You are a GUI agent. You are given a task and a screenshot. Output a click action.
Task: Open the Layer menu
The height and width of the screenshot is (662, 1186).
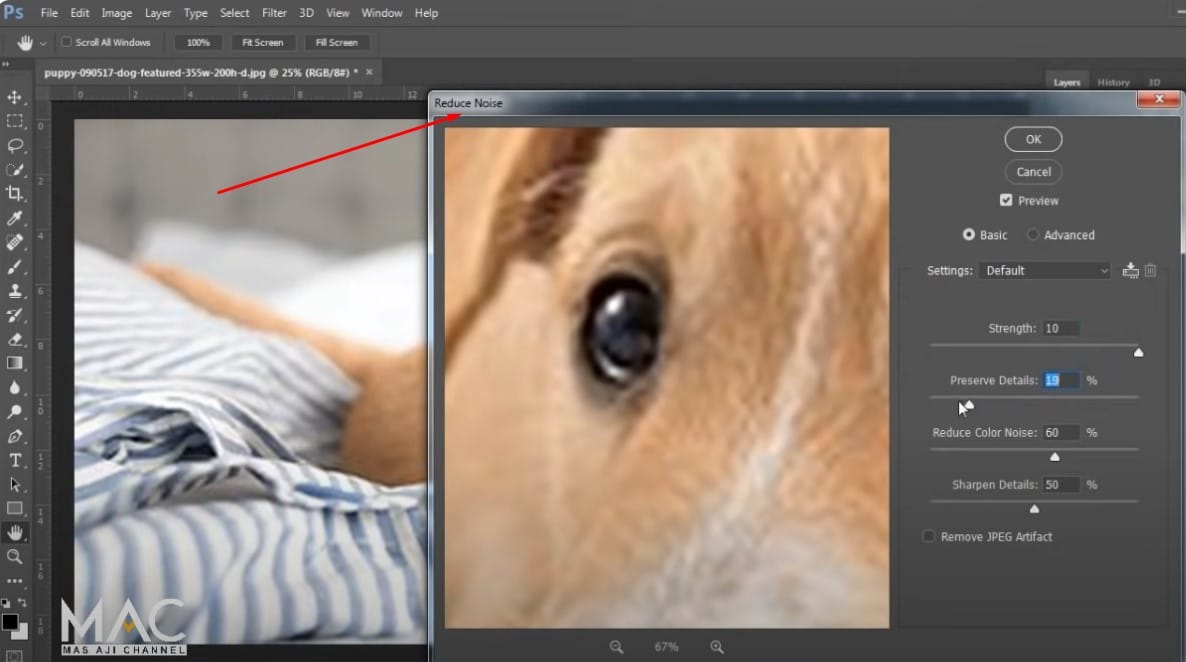point(157,13)
